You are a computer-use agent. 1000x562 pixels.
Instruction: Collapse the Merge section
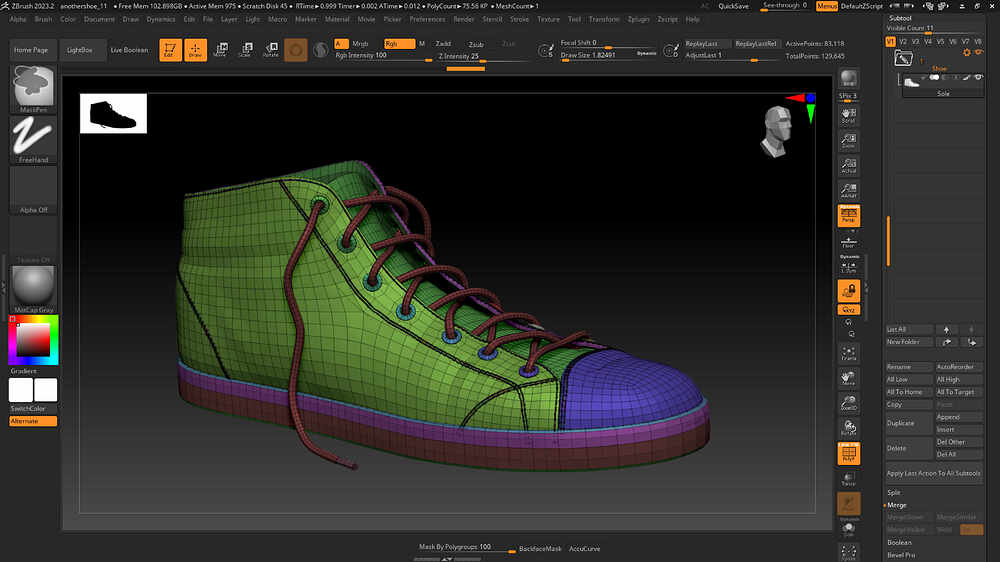(897, 505)
